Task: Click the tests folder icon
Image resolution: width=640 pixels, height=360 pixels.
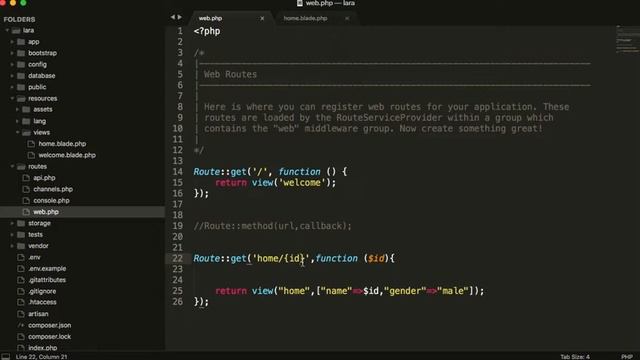Action: coord(21,235)
